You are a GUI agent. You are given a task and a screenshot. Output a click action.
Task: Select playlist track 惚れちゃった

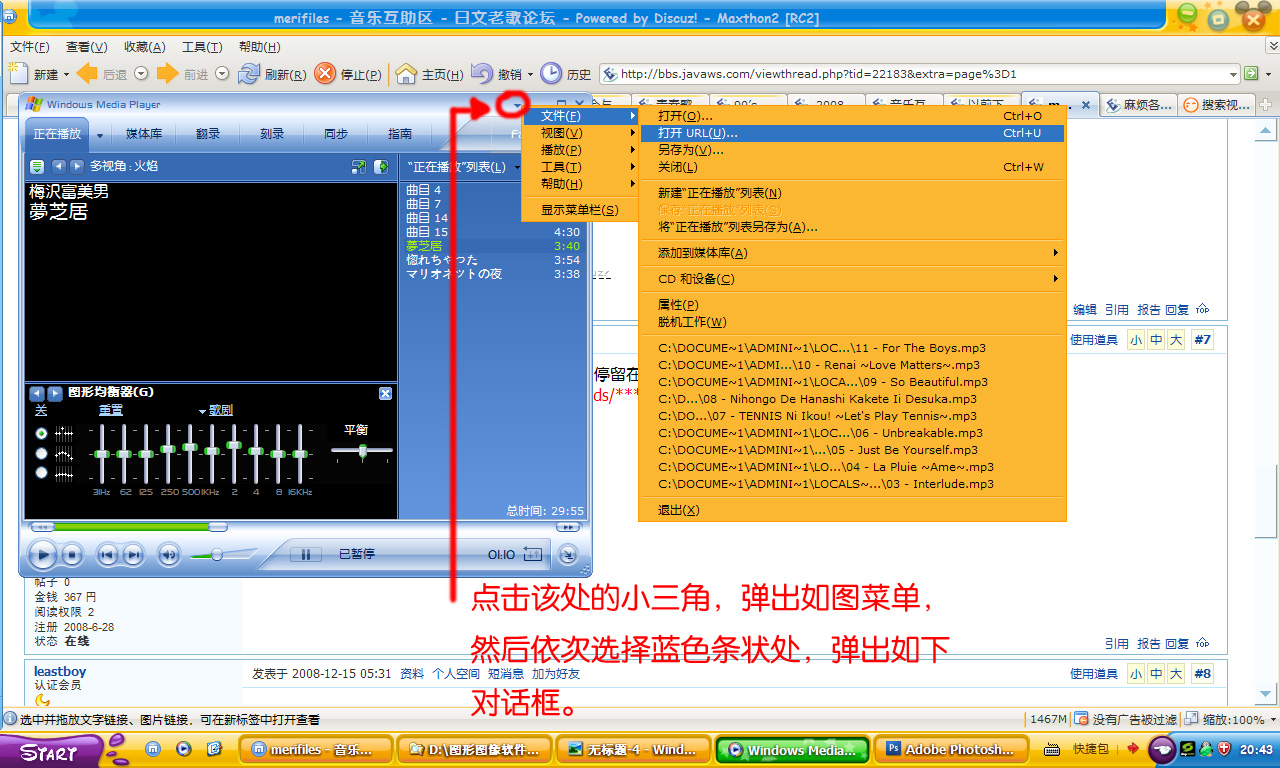(492, 260)
